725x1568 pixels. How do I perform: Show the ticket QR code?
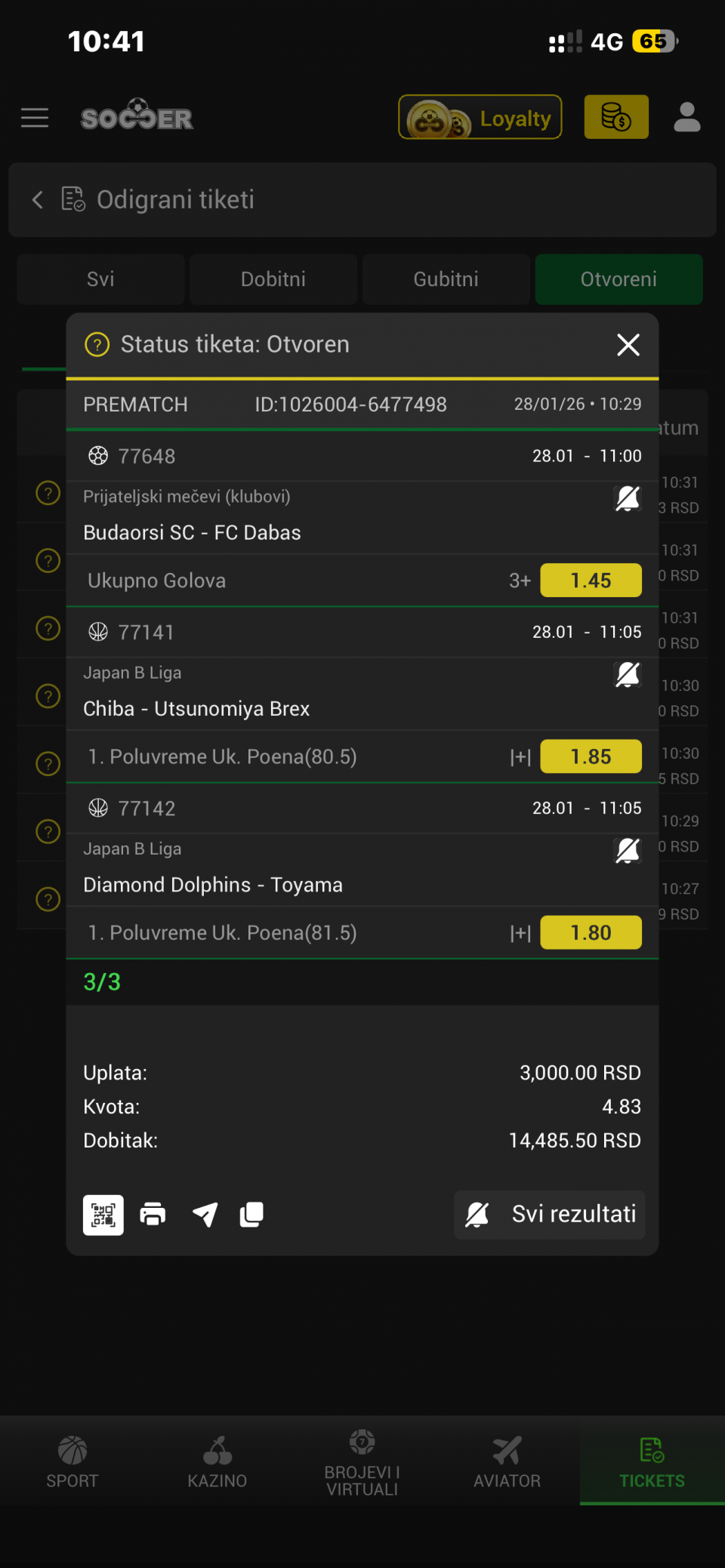coord(103,1215)
